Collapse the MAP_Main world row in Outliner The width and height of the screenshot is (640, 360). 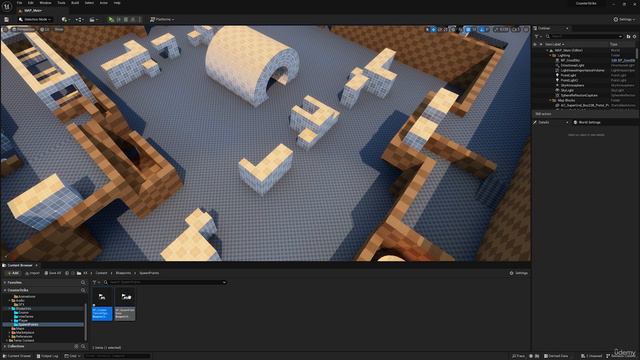(x=548, y=50)
